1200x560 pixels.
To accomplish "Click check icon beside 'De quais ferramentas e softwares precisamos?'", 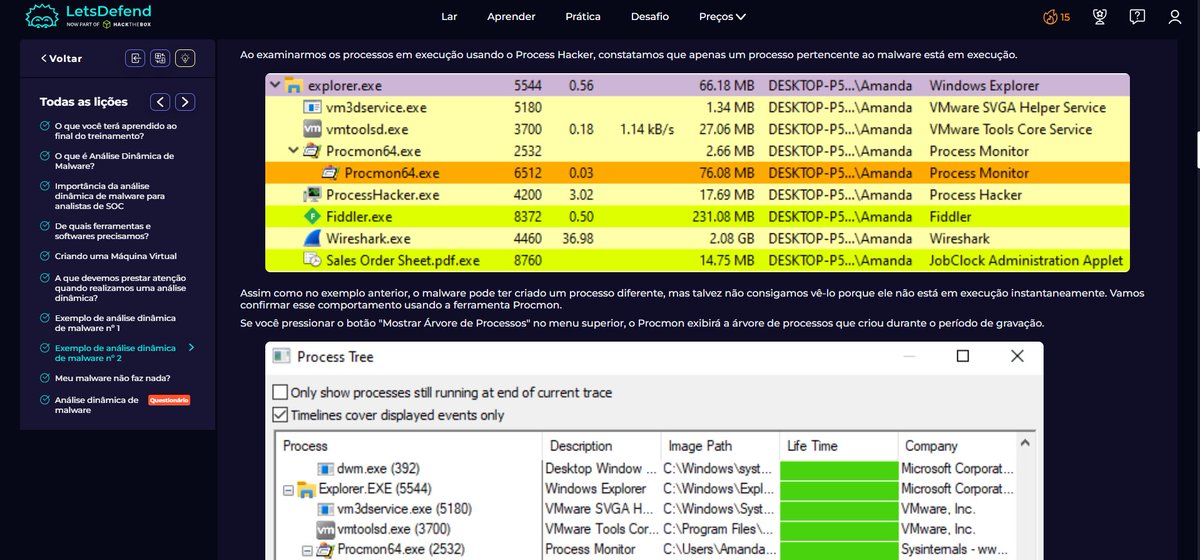I will coord(45,226).
